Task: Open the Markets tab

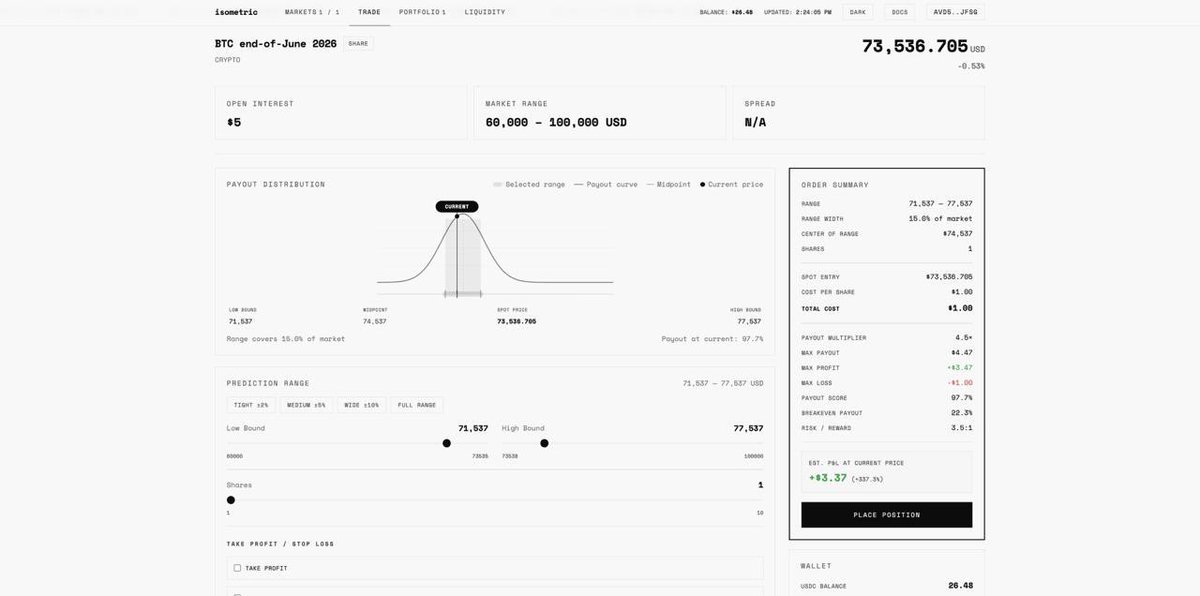Action: [312, 12]
